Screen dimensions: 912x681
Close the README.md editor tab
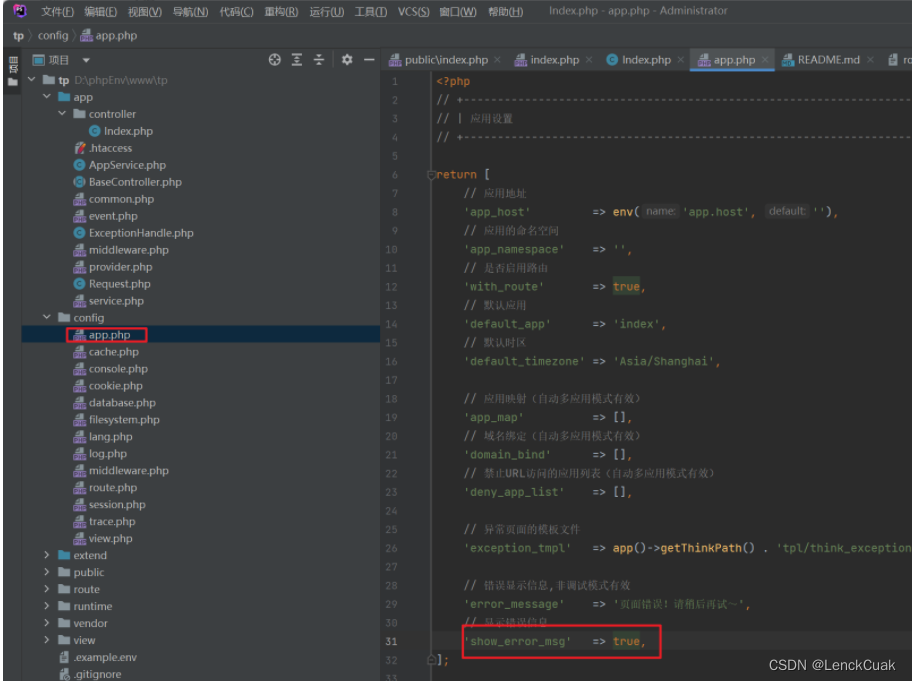pos(870,60)
